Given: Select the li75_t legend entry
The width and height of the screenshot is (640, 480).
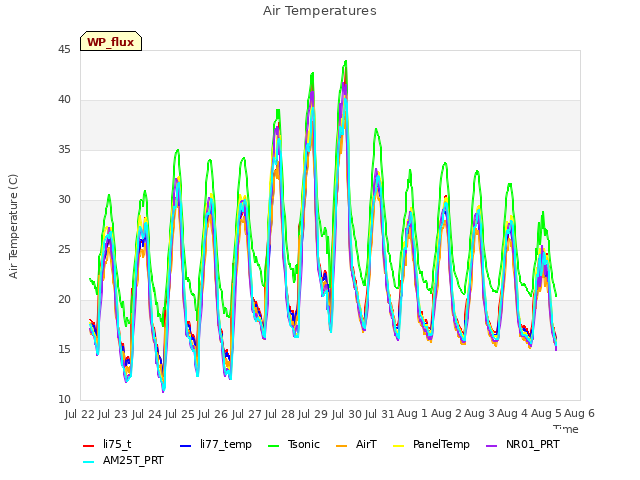Looking at the screenshot, I should pos(107,444).
